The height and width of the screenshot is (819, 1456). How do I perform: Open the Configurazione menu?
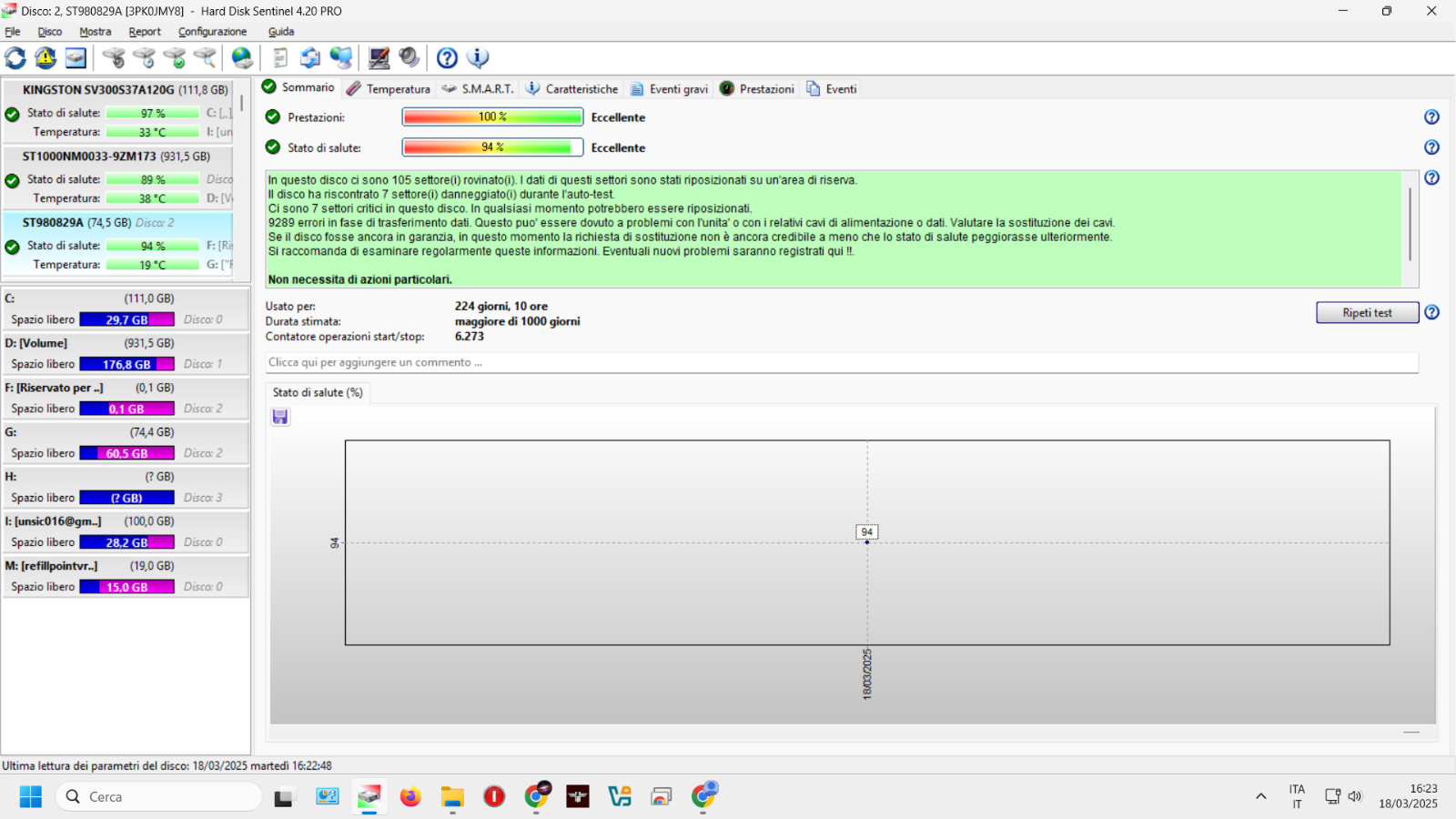pyautogui.click(x=212, y=32)
